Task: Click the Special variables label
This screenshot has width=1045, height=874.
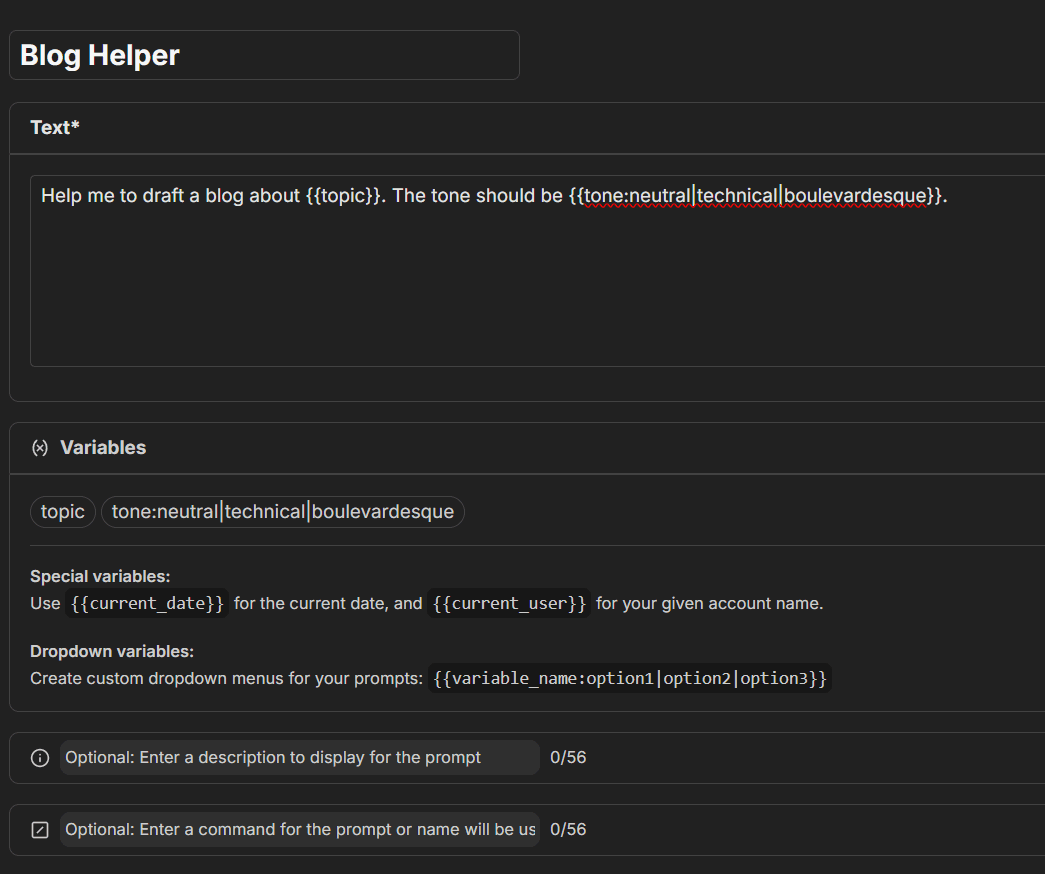Action: (100, 577)
